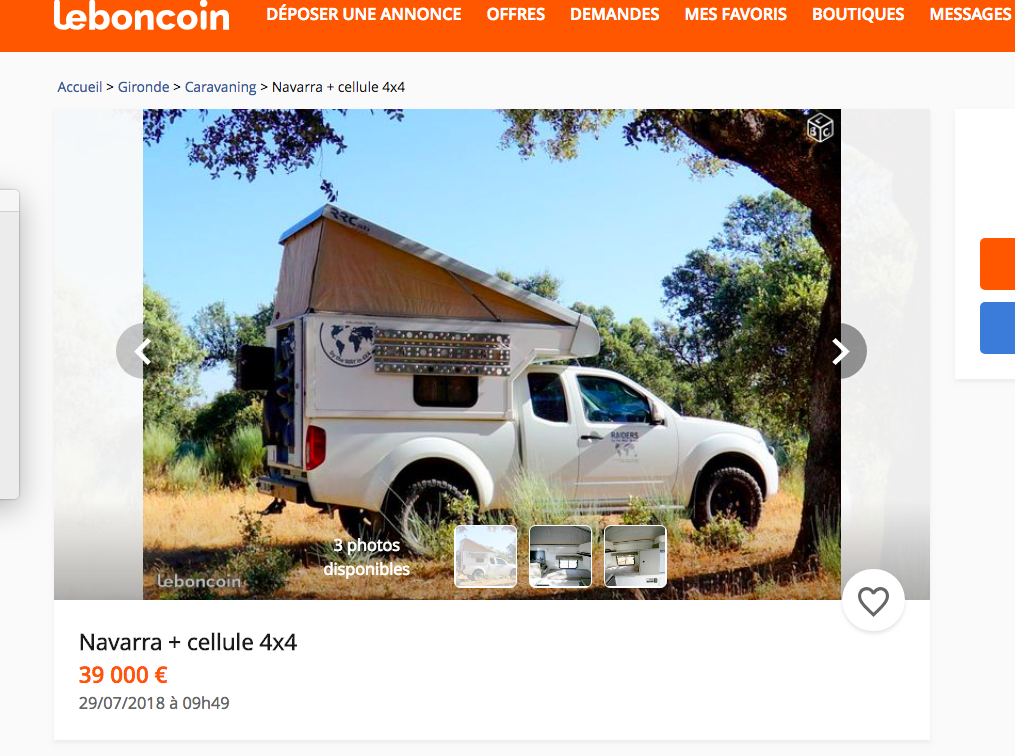
Task: Add listing to favorites with heart icon
Action: click(x=873, y=601)
